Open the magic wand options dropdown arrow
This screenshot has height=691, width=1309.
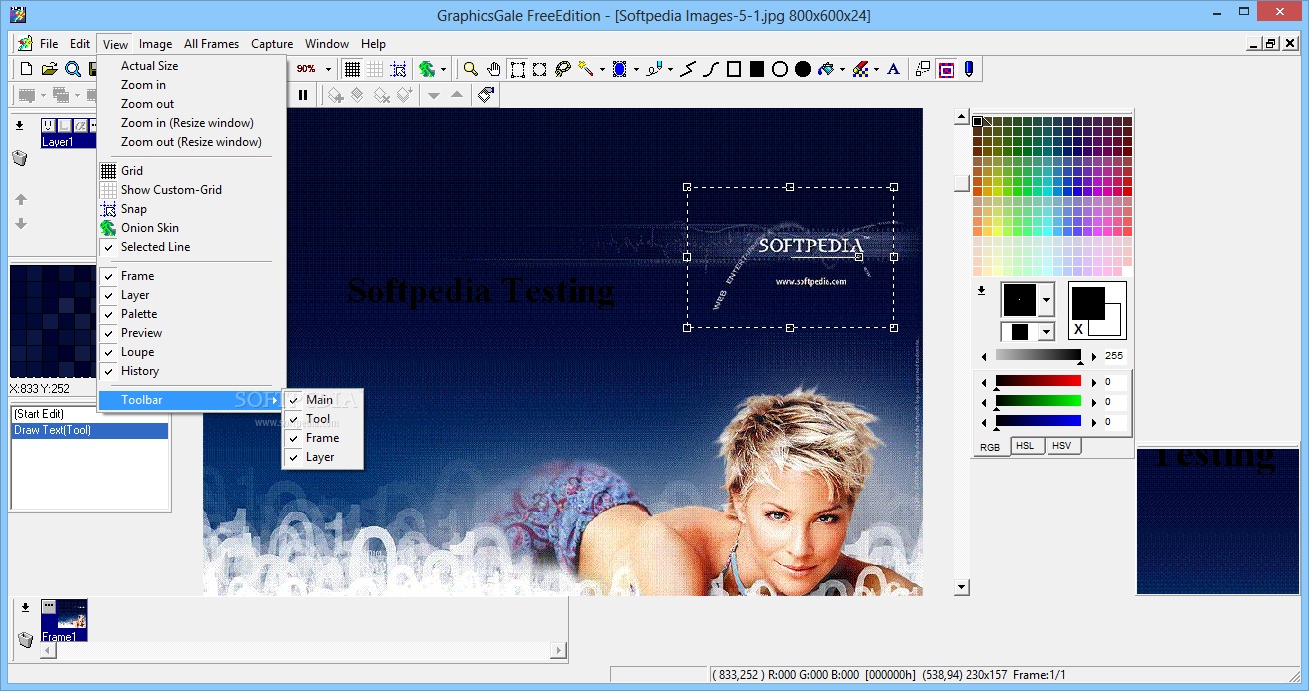coord(602,69)
